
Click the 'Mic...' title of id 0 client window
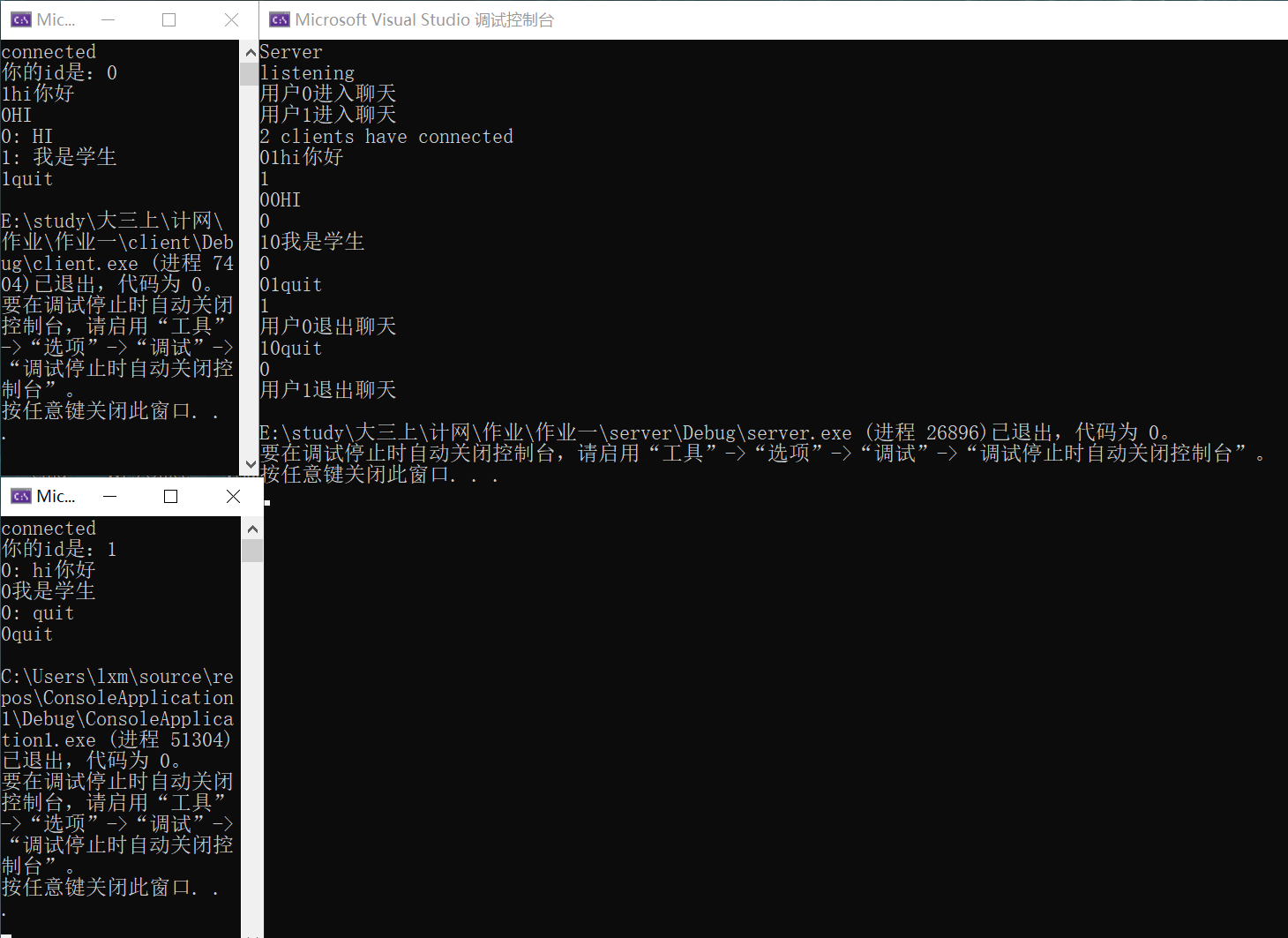tap(56, 19)
